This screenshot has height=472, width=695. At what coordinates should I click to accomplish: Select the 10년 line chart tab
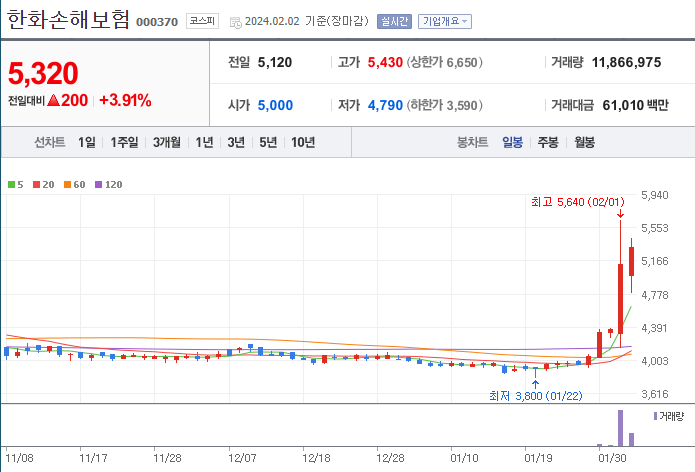click(x=303, y=142)
